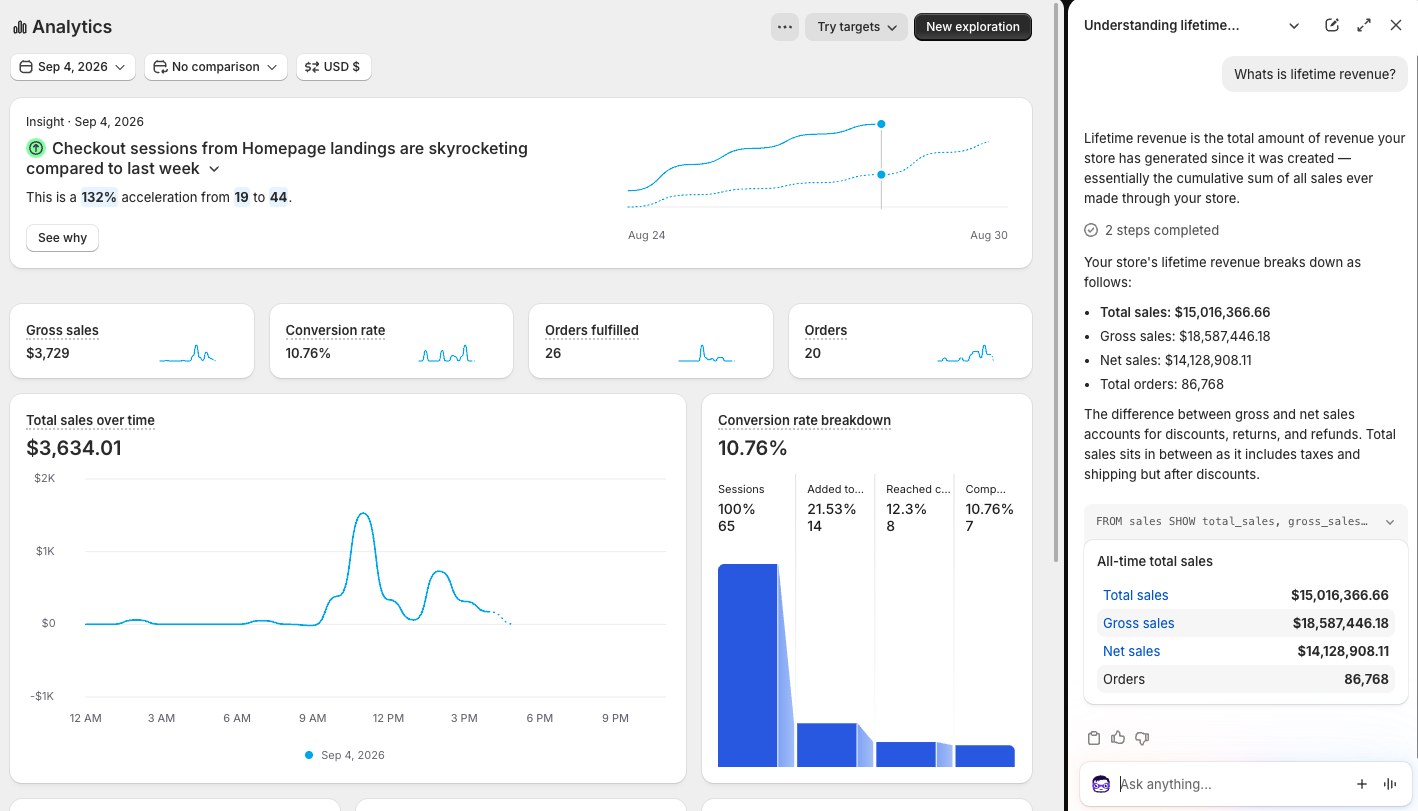Viewport: 1418px width, 811px height.
Task: Click the Whats is lifetime revenue message
Action: (1314, 74)
